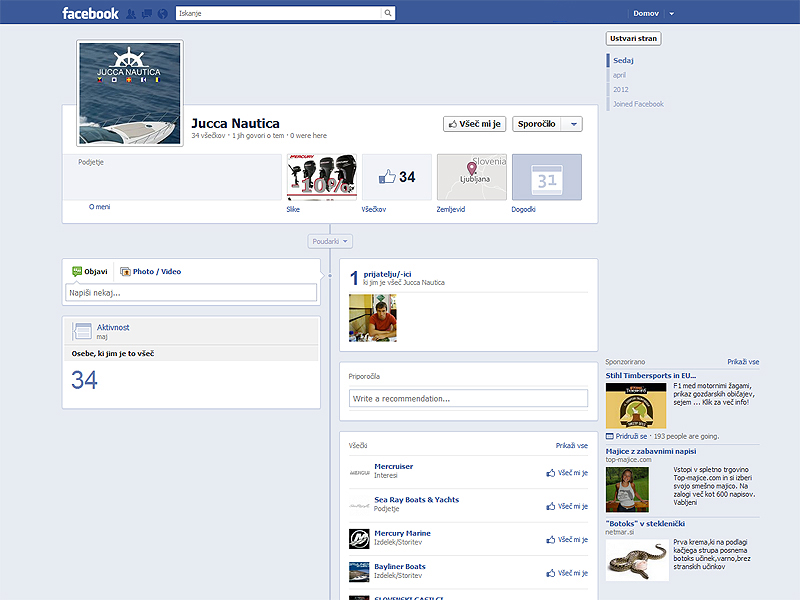
Task: Click Ustvari stran button
Action: [633, 38]
